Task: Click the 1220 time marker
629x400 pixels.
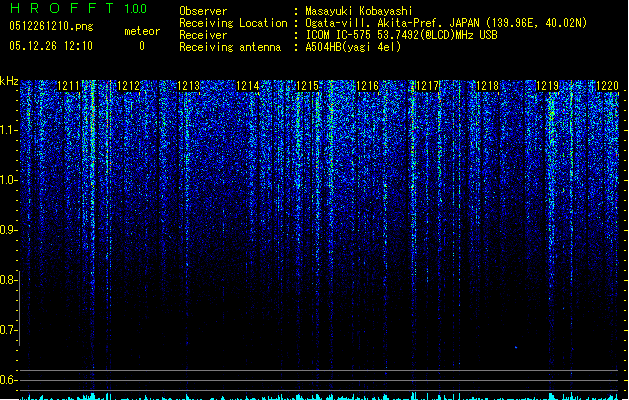Action: point(607,86)
